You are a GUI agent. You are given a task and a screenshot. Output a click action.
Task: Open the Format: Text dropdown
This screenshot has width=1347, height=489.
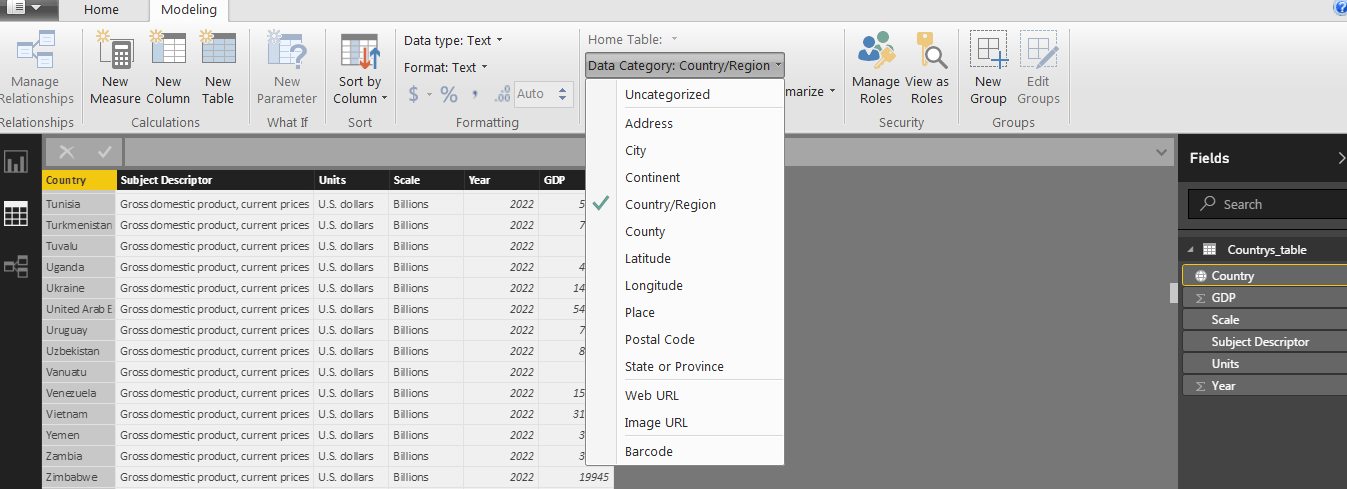[x=445, y=67]
